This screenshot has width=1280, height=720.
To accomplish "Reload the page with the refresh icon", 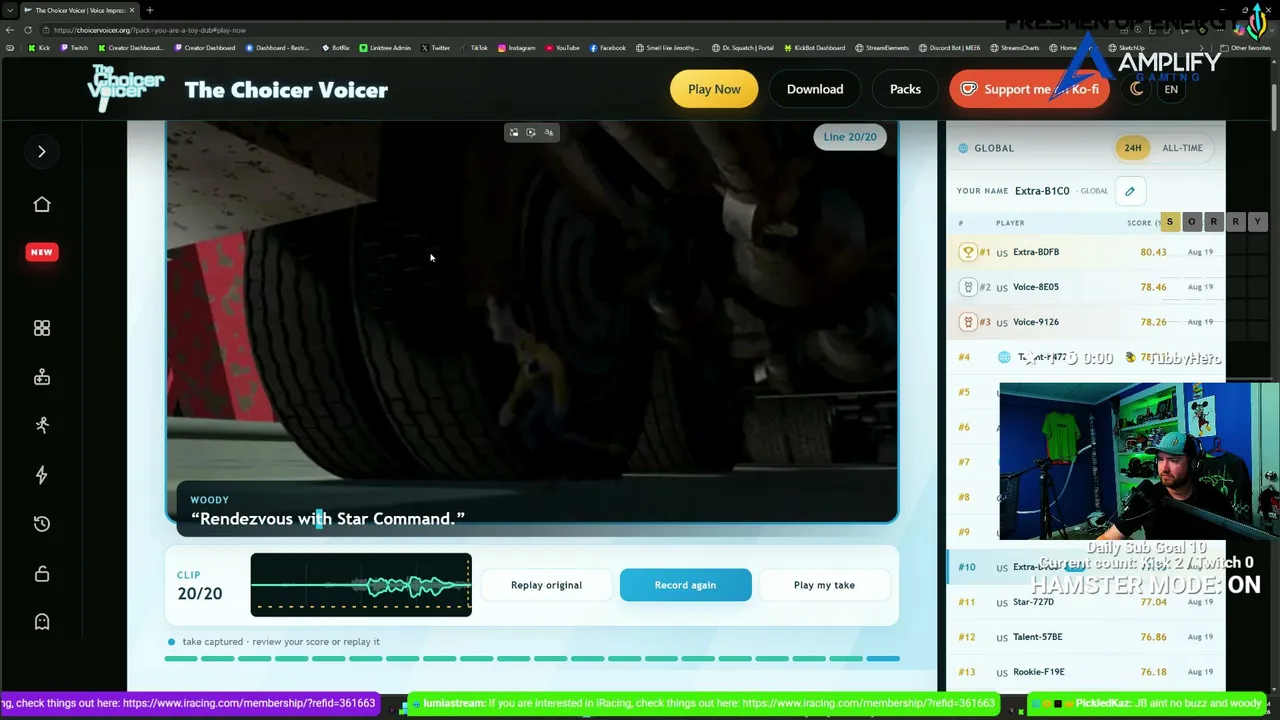I will (x=27, y=30).
